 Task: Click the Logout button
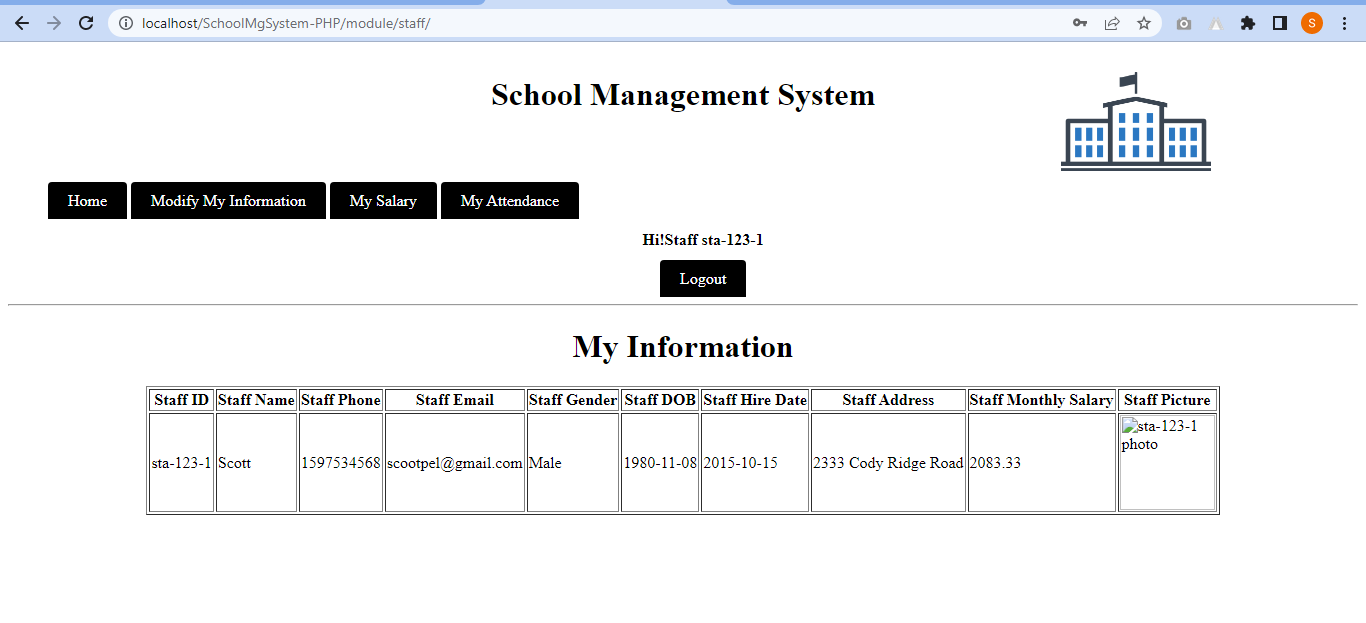[702, 278]
